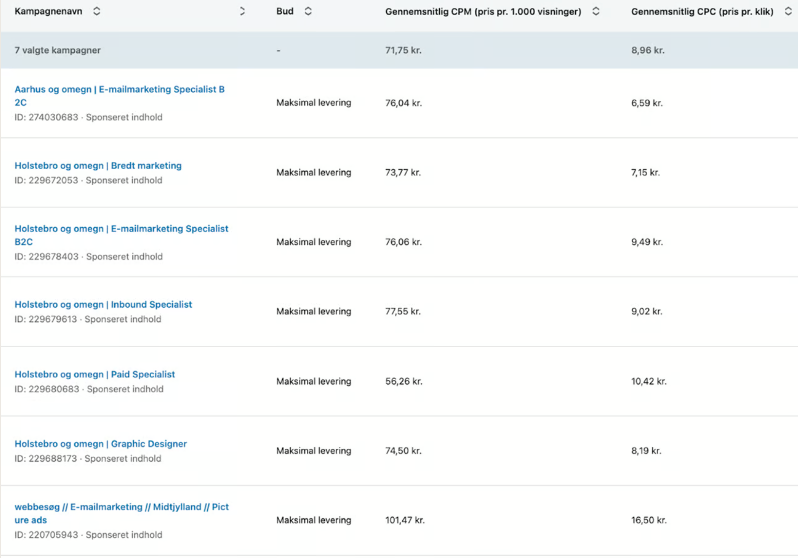
Task: Select the 7 valgte kampagner summary row
Action: [58, 50]
